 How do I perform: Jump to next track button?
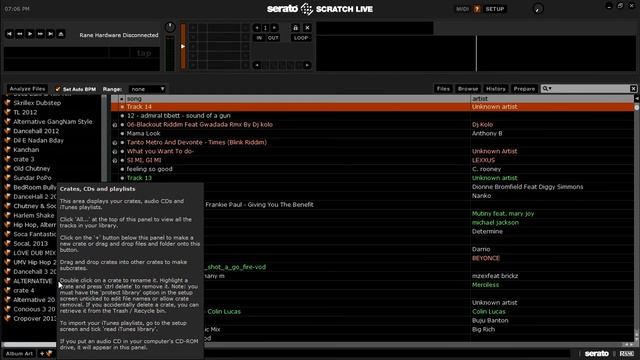pos(50,34)
